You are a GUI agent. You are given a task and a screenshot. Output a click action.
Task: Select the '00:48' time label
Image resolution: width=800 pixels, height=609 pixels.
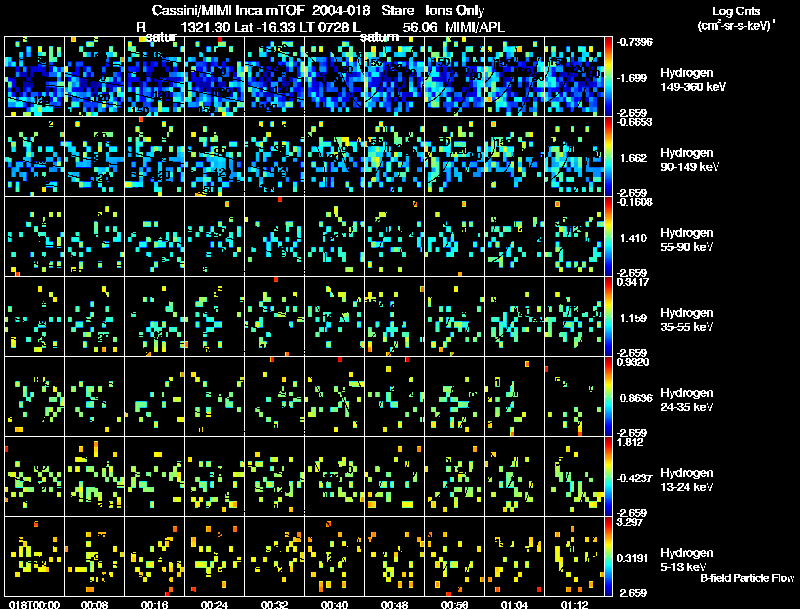point(394,604)
